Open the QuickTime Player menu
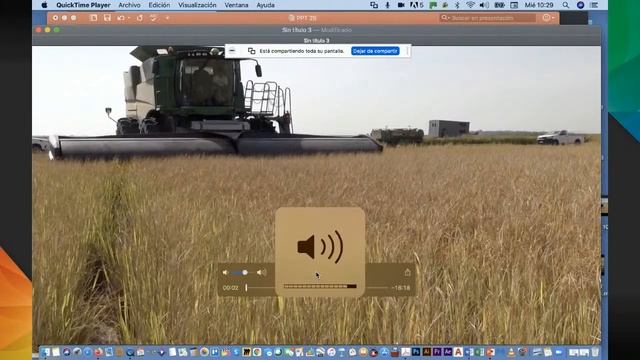Image resolution: width=640 pixels, height=360 pixels. tap(83, 5)
